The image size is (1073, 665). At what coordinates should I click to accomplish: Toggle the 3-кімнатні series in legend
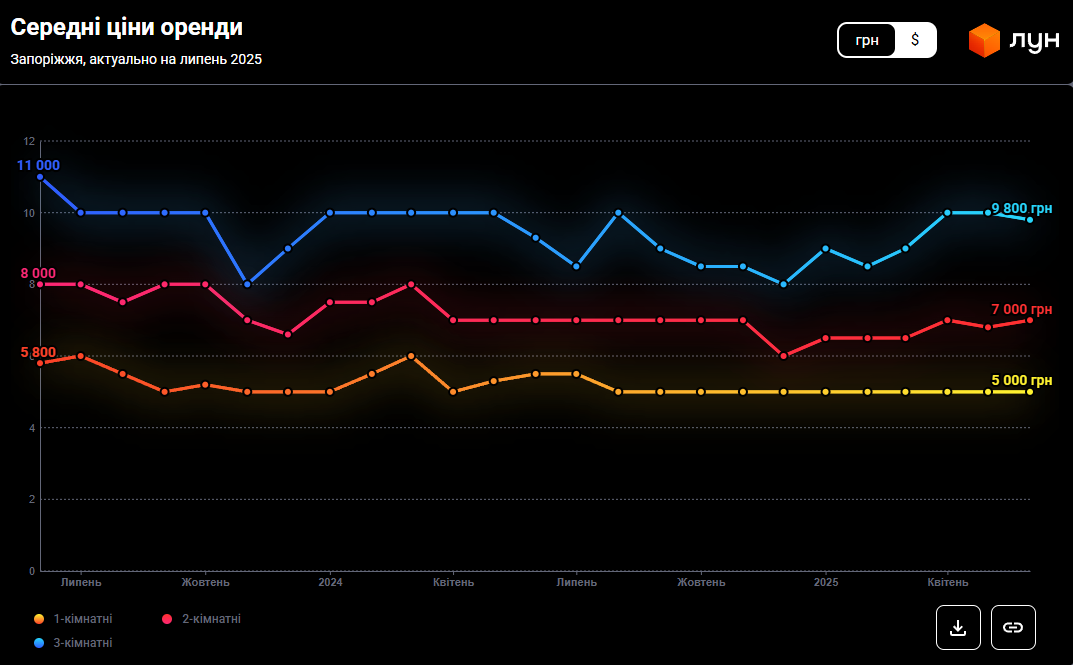82,643
